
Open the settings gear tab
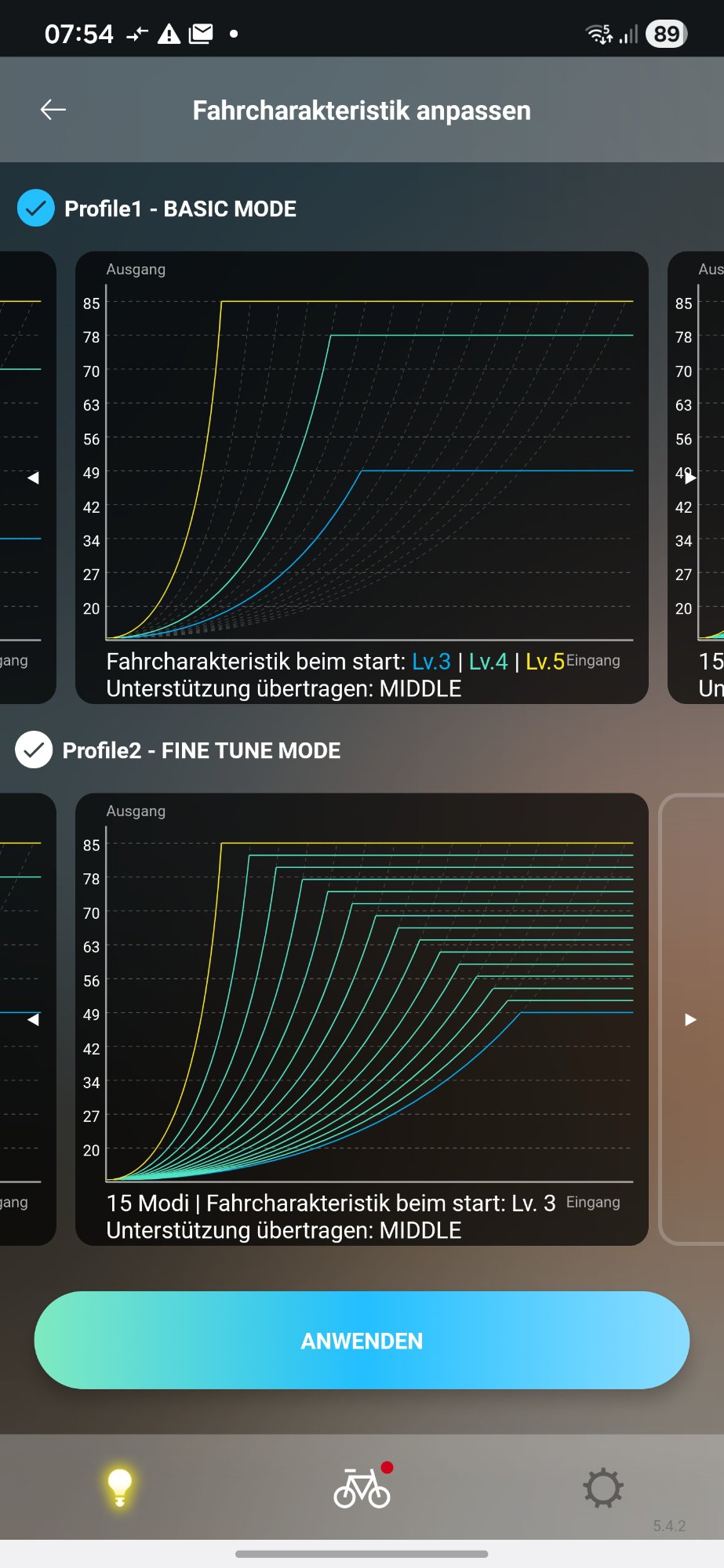pyautogui.click(x=602, y=1487)
